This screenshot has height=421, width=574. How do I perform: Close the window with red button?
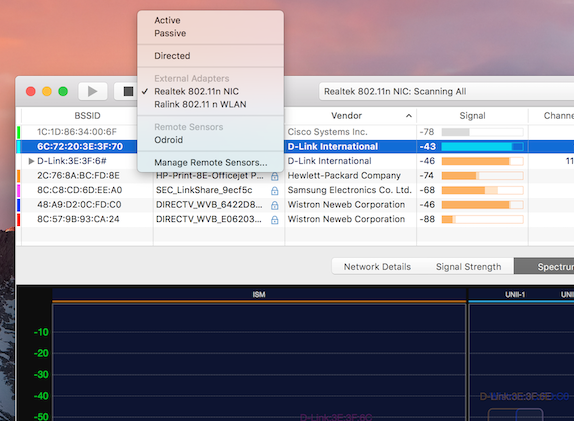(x=31, y=91)
